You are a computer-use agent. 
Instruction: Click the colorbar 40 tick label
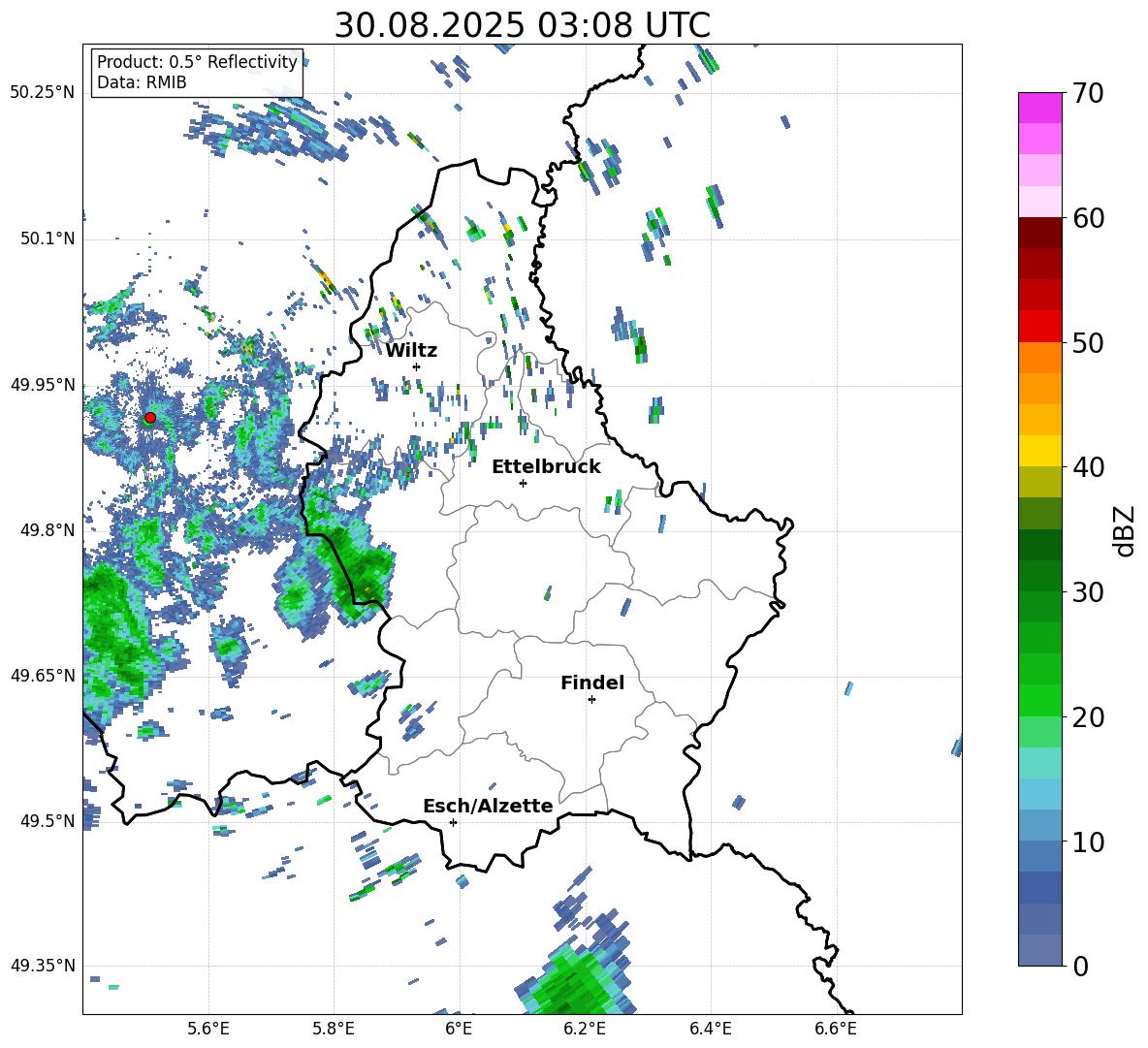click(1088, 467)
